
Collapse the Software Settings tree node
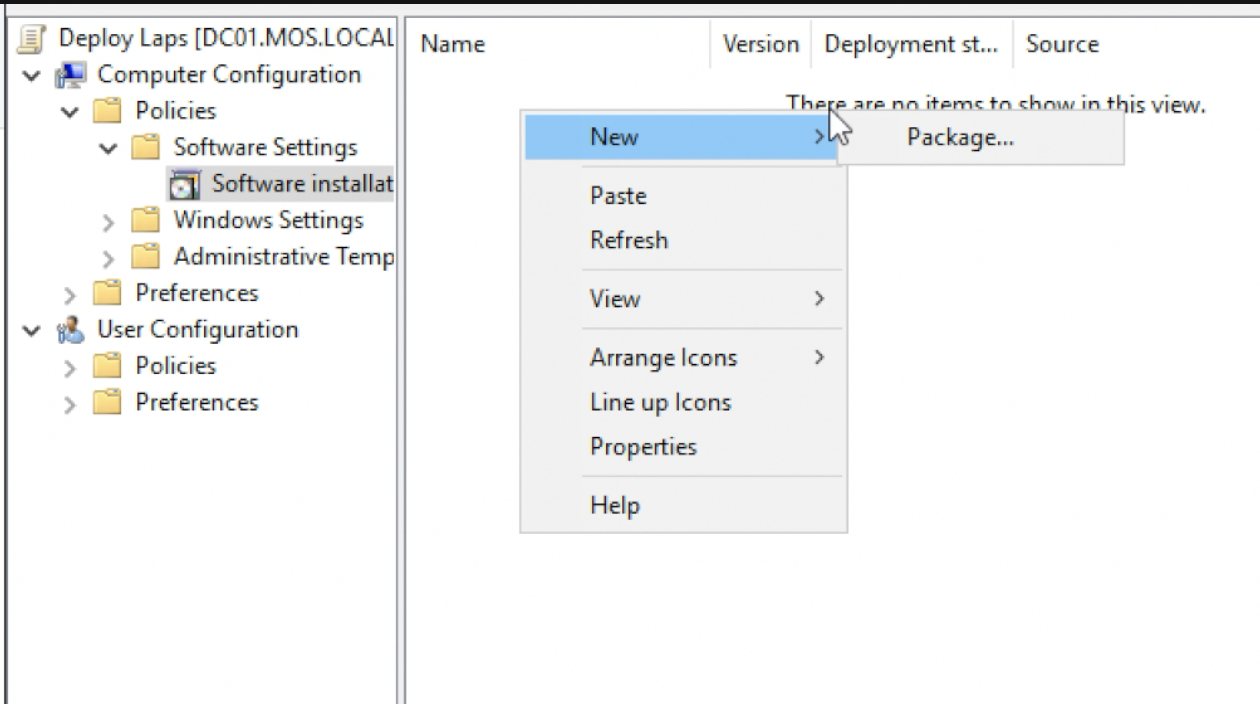tap(109, 149)
